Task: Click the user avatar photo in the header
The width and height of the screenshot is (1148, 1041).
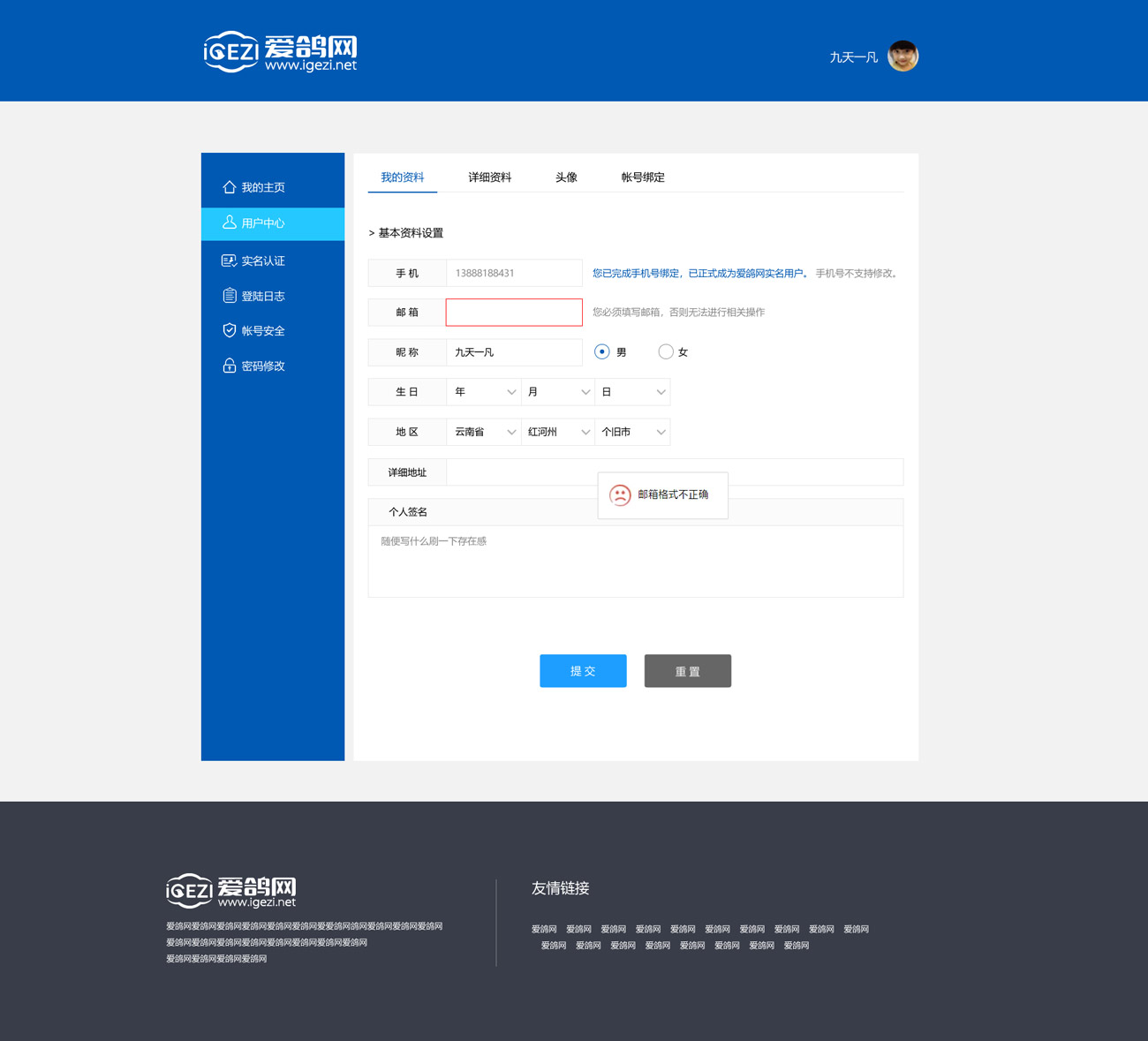Action: [903, 57]
